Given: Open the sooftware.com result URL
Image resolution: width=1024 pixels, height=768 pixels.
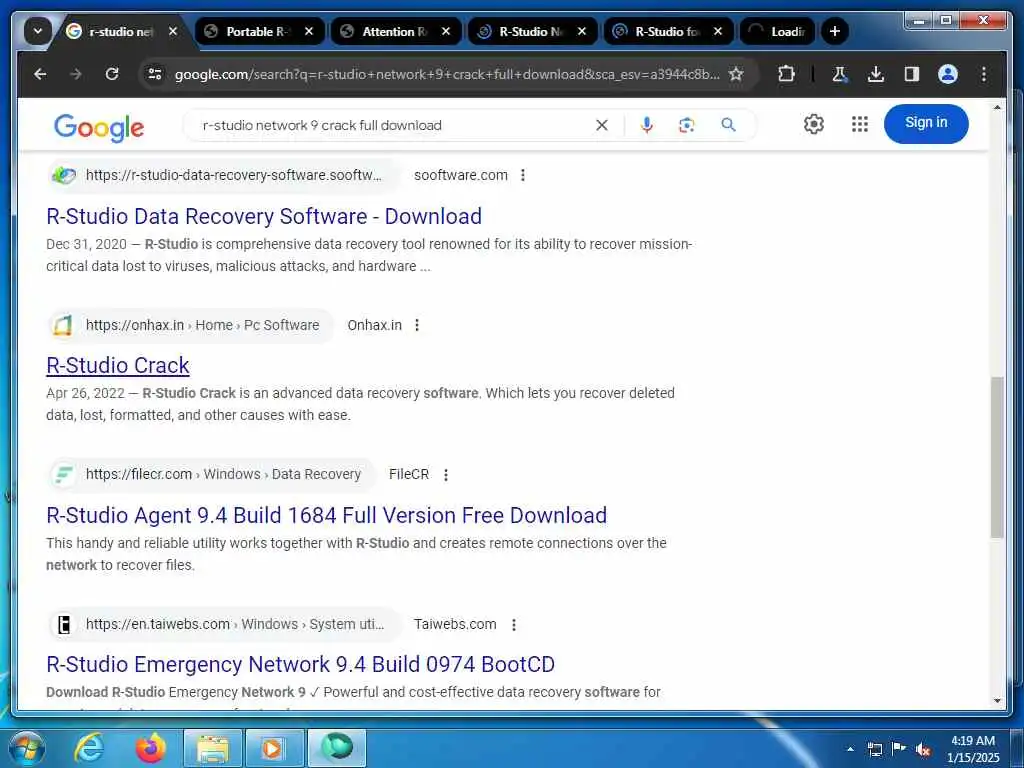Looking at the screenshot, I should click(233, 175).
